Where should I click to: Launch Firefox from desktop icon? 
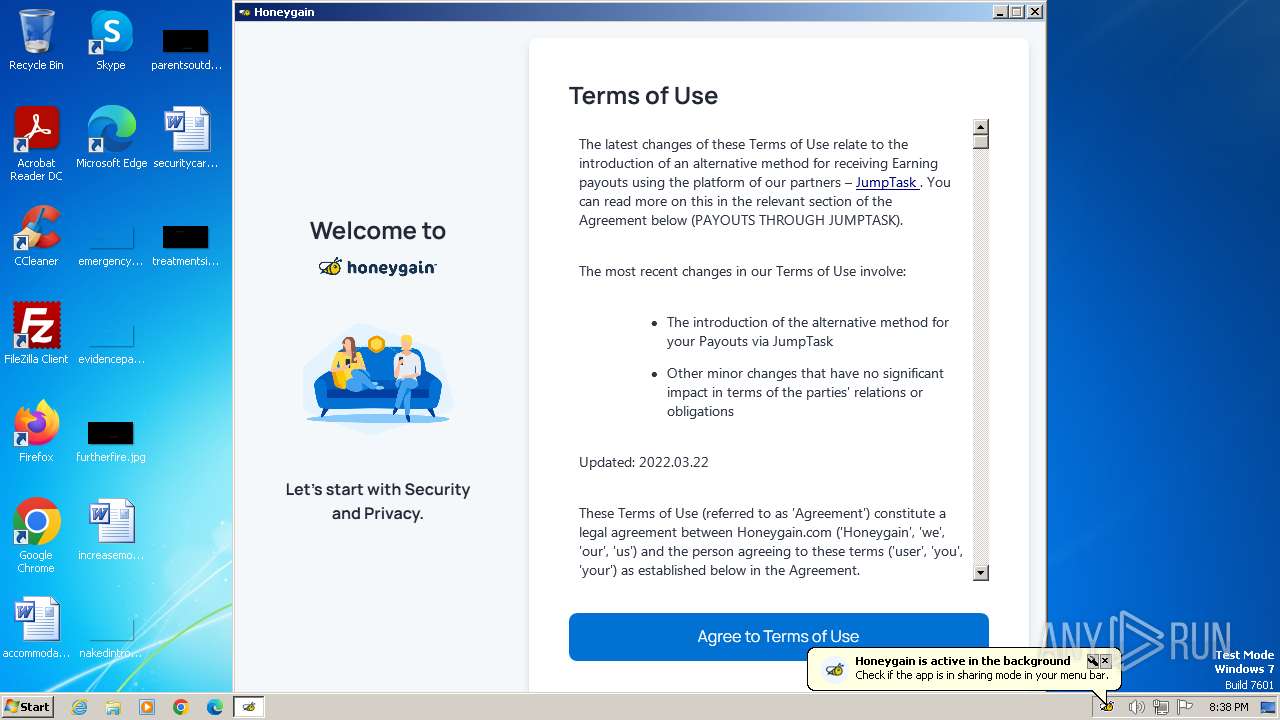[x=36, y=432]
